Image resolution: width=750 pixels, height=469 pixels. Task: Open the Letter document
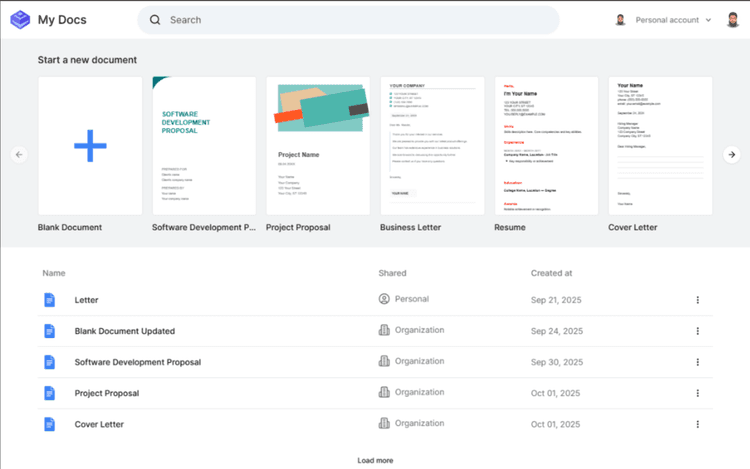(86, 300)
